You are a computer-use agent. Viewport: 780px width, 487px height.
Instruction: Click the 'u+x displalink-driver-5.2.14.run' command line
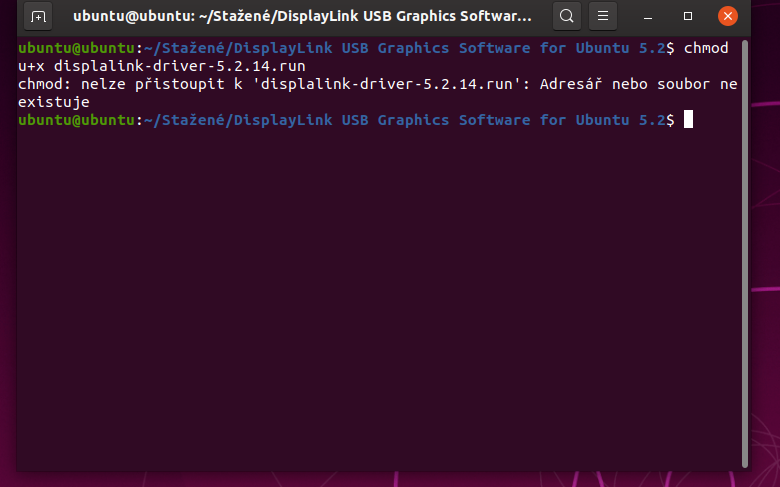click(x=162, y=66)
